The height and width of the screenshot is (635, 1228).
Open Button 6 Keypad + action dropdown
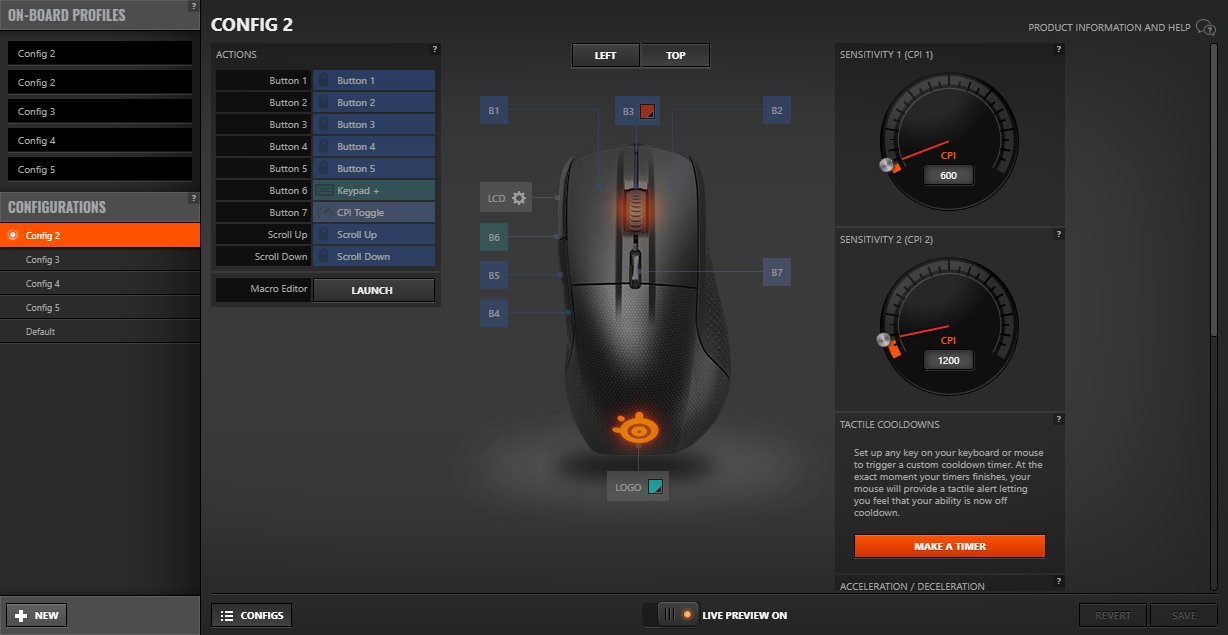pos(374,190)
